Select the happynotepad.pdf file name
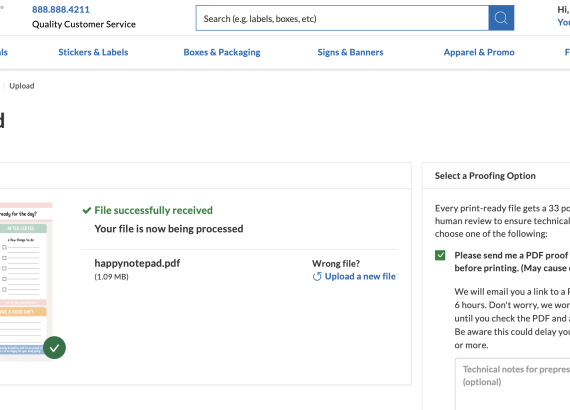Viewport: 570px width, 410px height. 137,263
